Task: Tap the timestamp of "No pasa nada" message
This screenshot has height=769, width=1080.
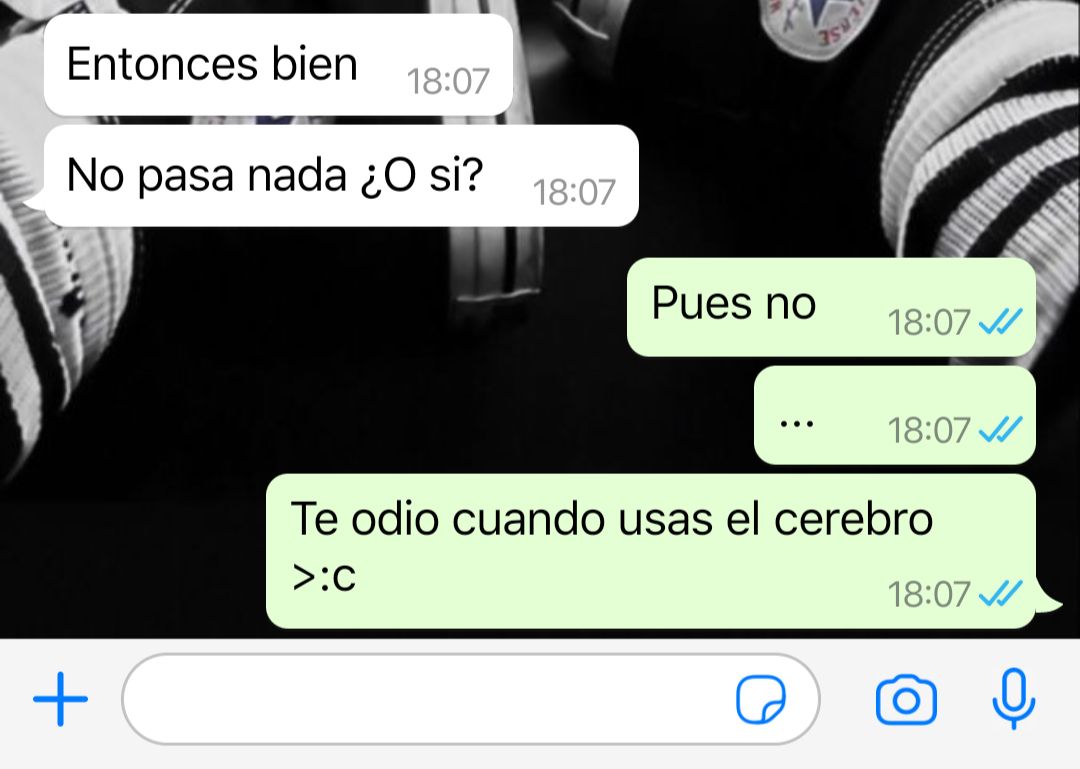Action: 574,192
